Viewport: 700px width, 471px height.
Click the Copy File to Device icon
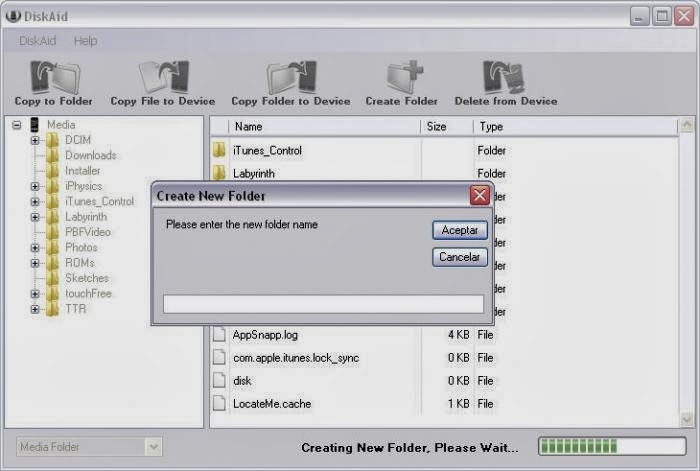[x=163, y=77]
